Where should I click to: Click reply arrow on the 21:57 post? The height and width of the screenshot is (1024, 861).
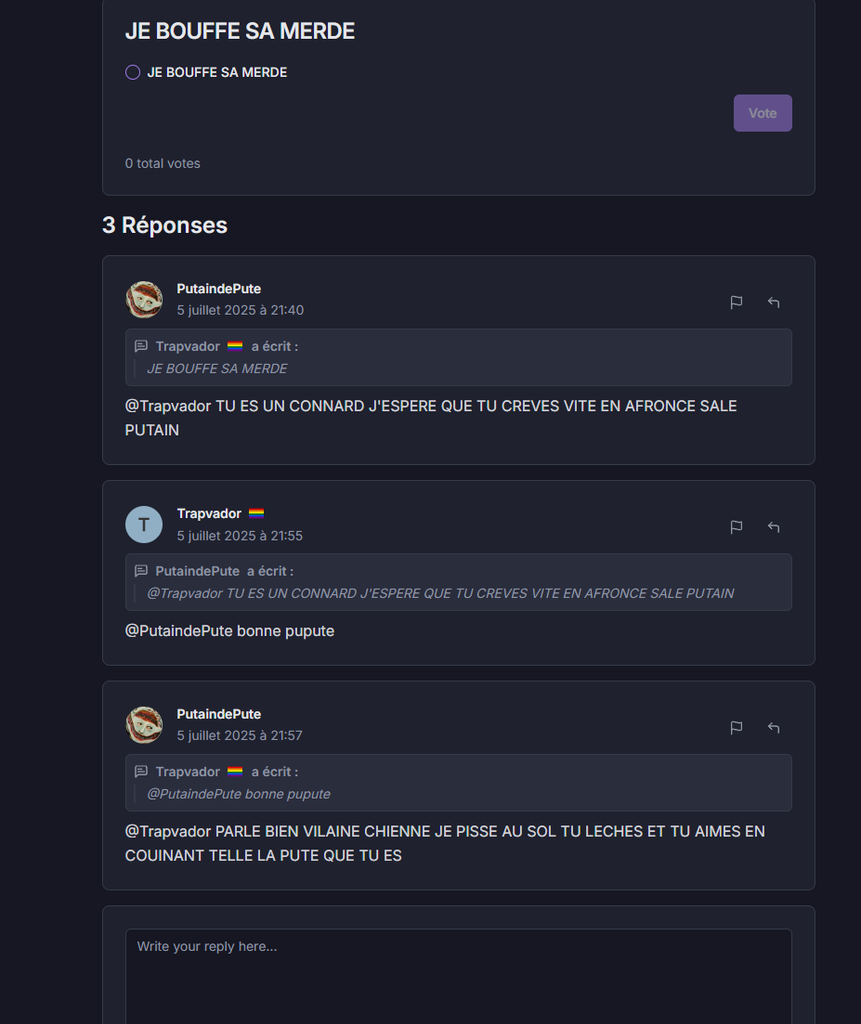(773, 728)
